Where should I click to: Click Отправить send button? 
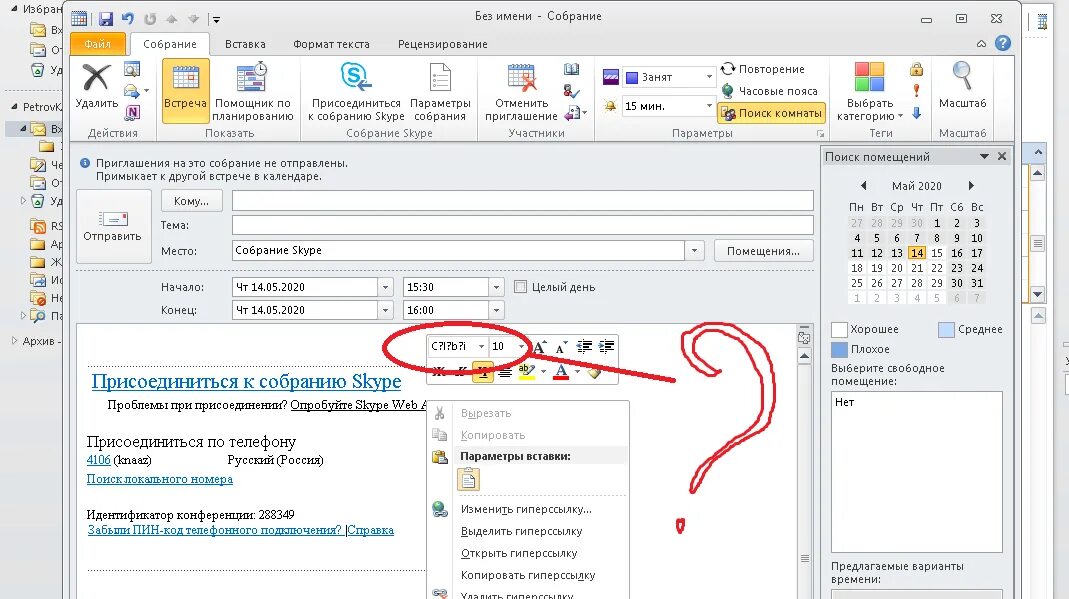click(x=114, y=226)
